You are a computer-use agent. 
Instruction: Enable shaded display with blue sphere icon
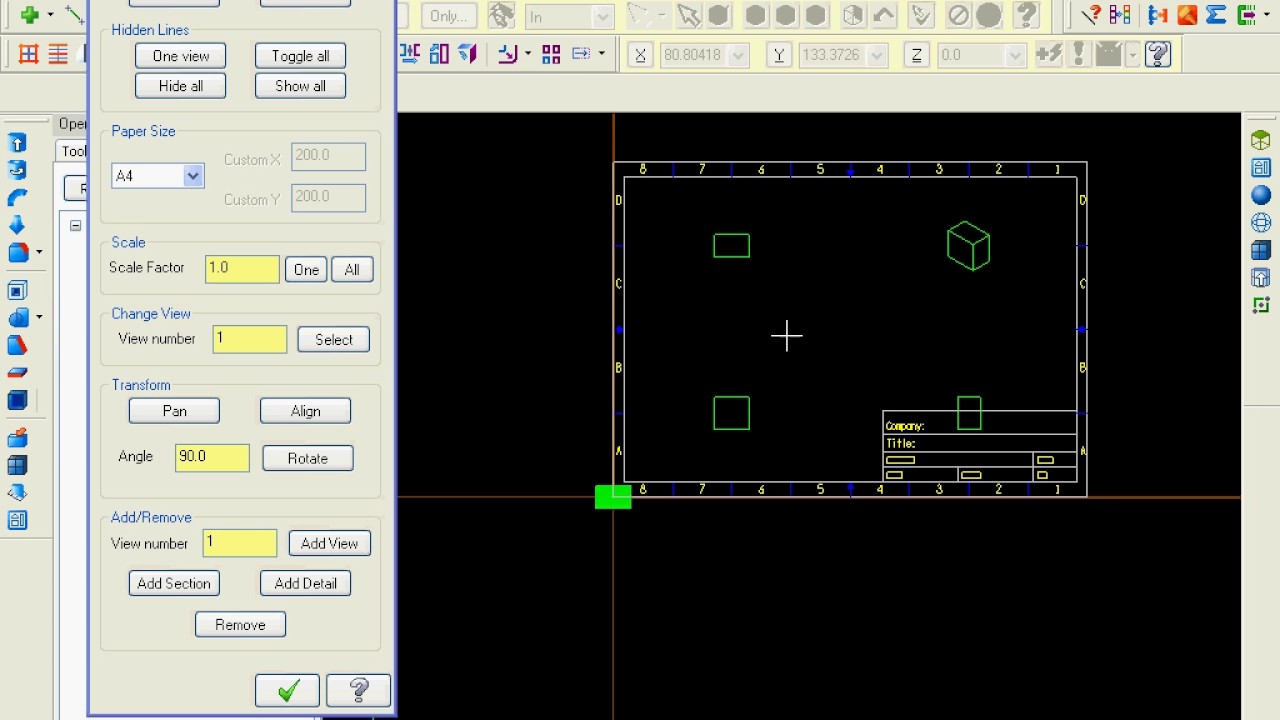pos(1261,196)
